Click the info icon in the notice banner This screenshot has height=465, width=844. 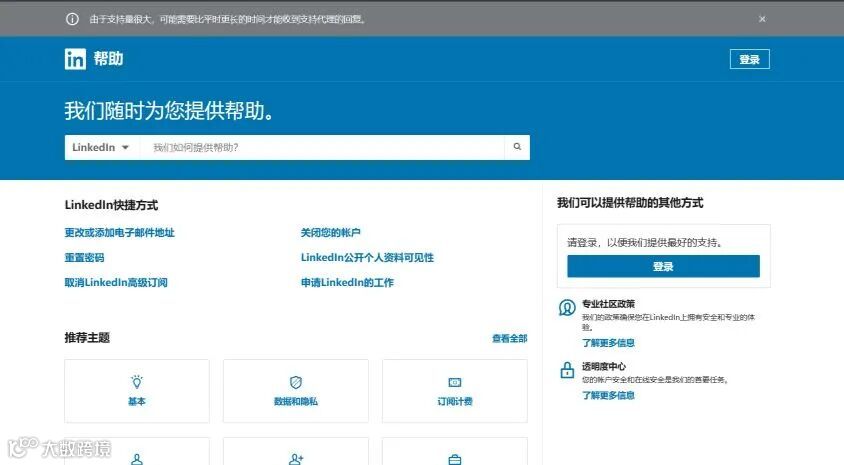[x=72, y=19]
